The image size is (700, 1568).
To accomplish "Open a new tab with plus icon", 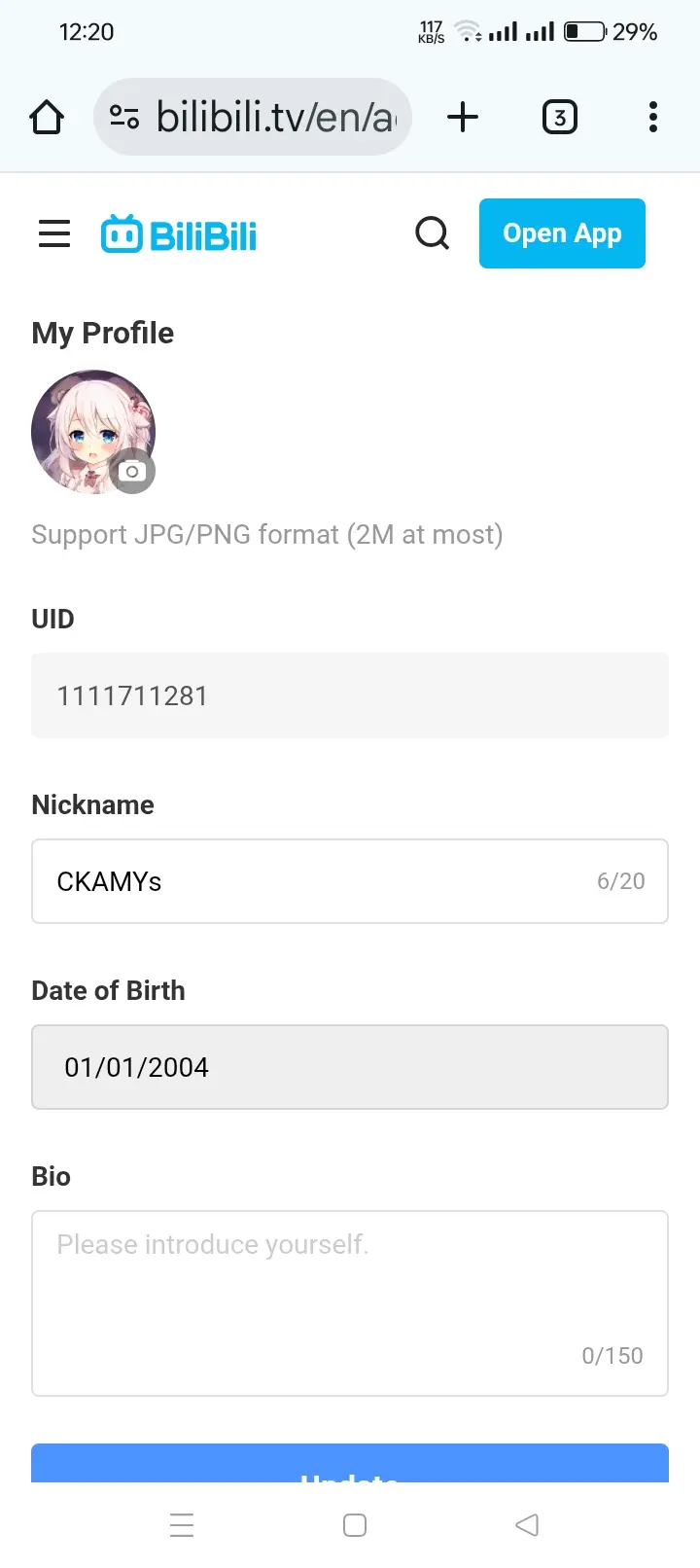I will click(463, 117).
